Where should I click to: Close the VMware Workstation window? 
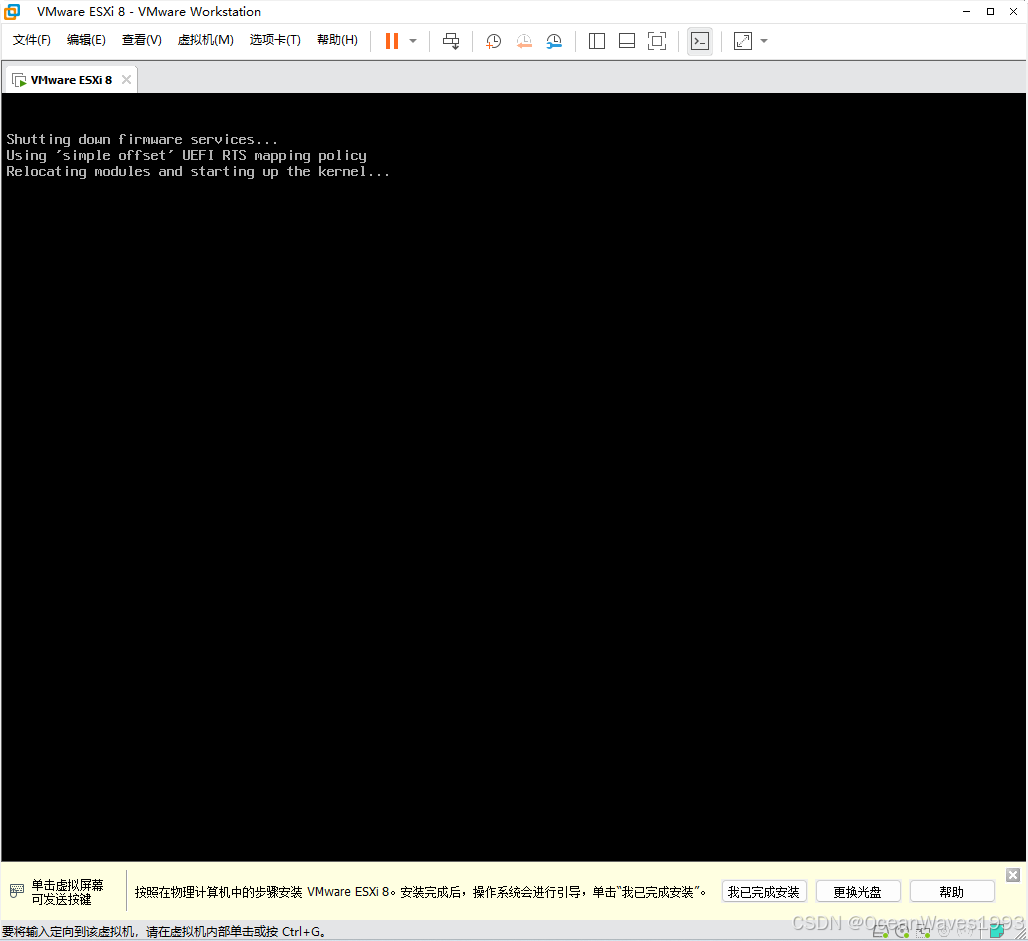1013,11
